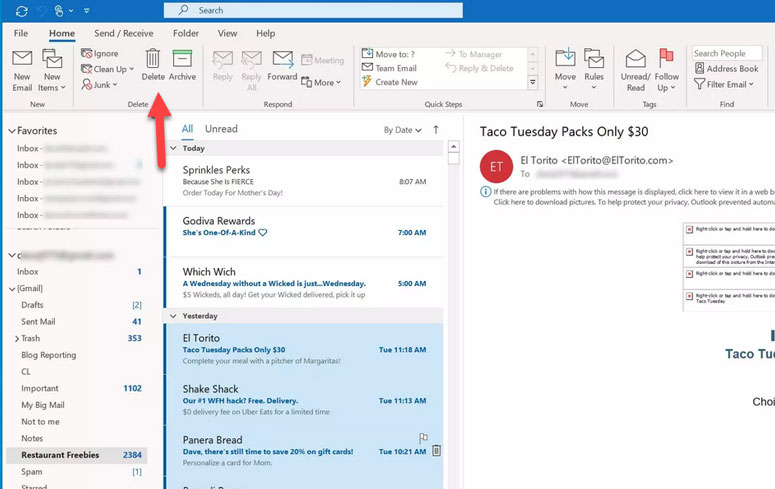Click the Delete trash can icon in ribbon
The width and height of the screenshot is (775, 489).
[x=153, y=58]
